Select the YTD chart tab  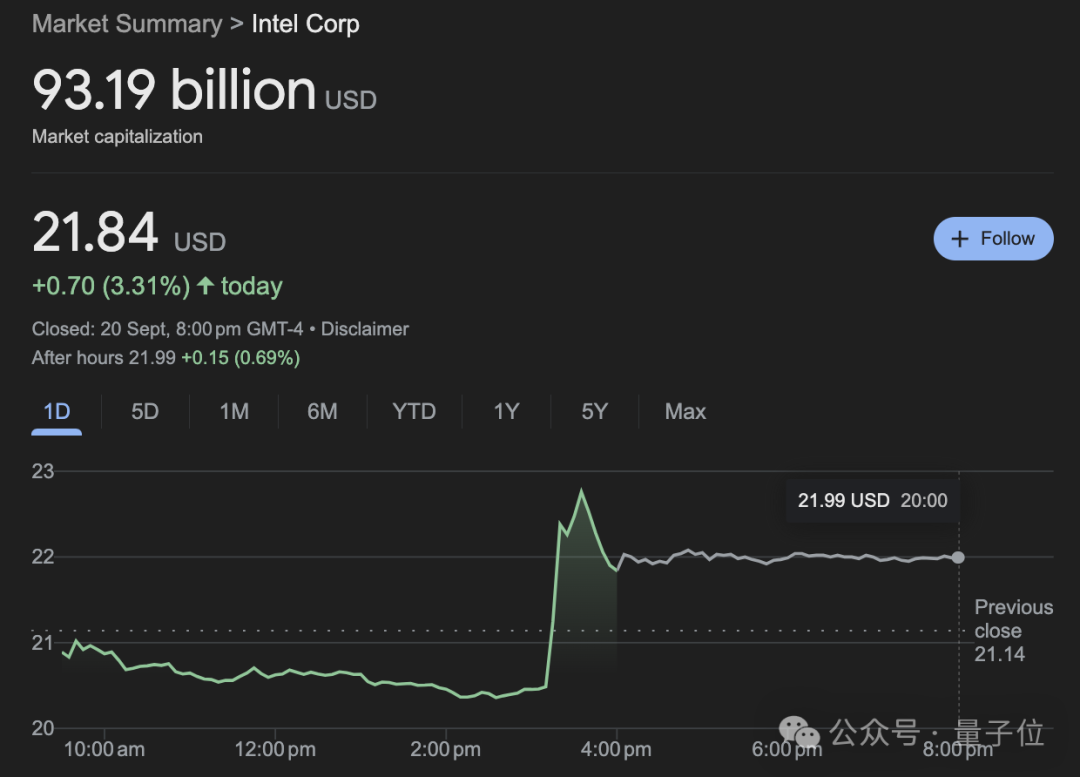pyautogui.click(x=414, y=411)
